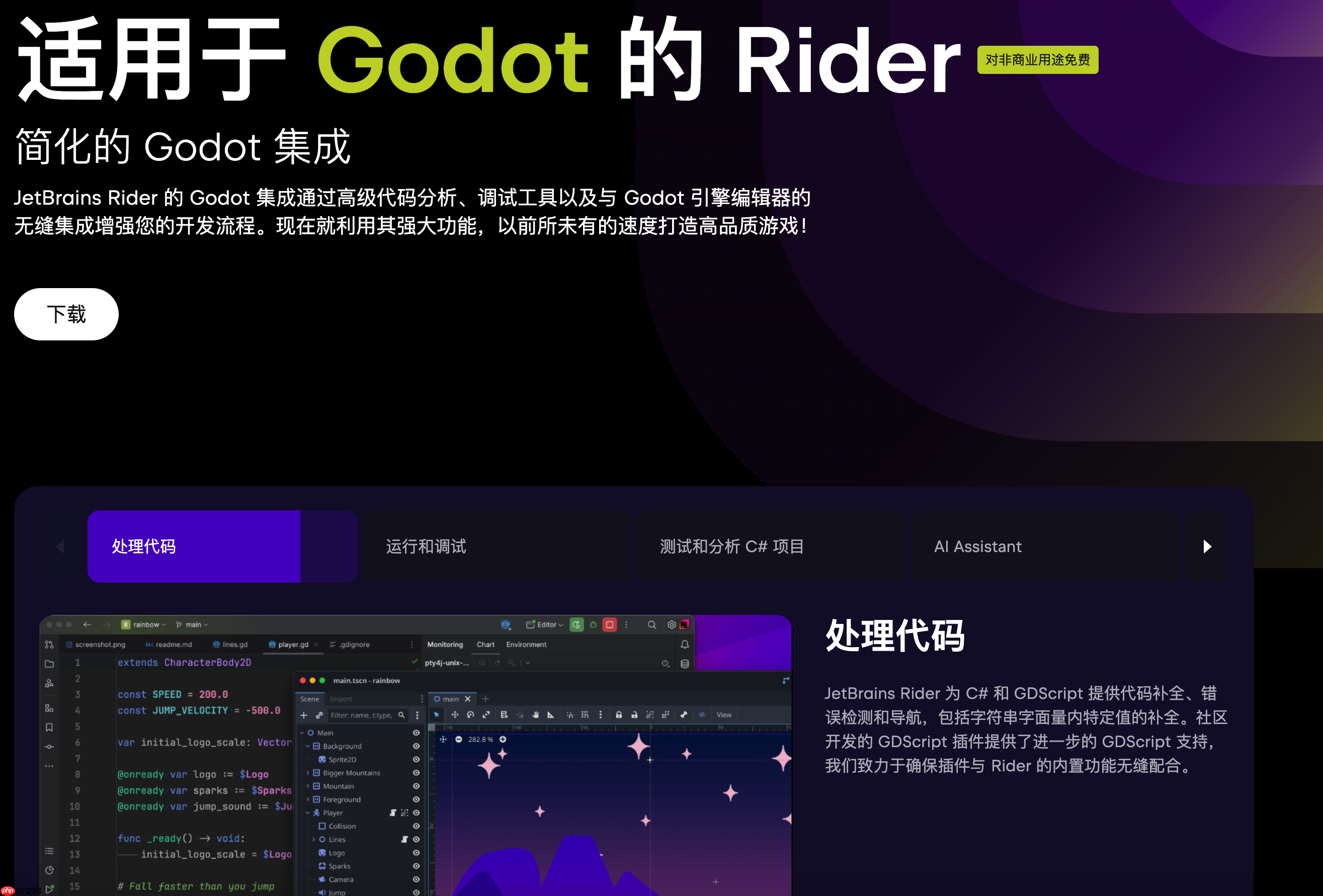Screen dimensions: 1323x896
Task: Click the lock node icon in Godot toolbar
Action: [619, 715]
